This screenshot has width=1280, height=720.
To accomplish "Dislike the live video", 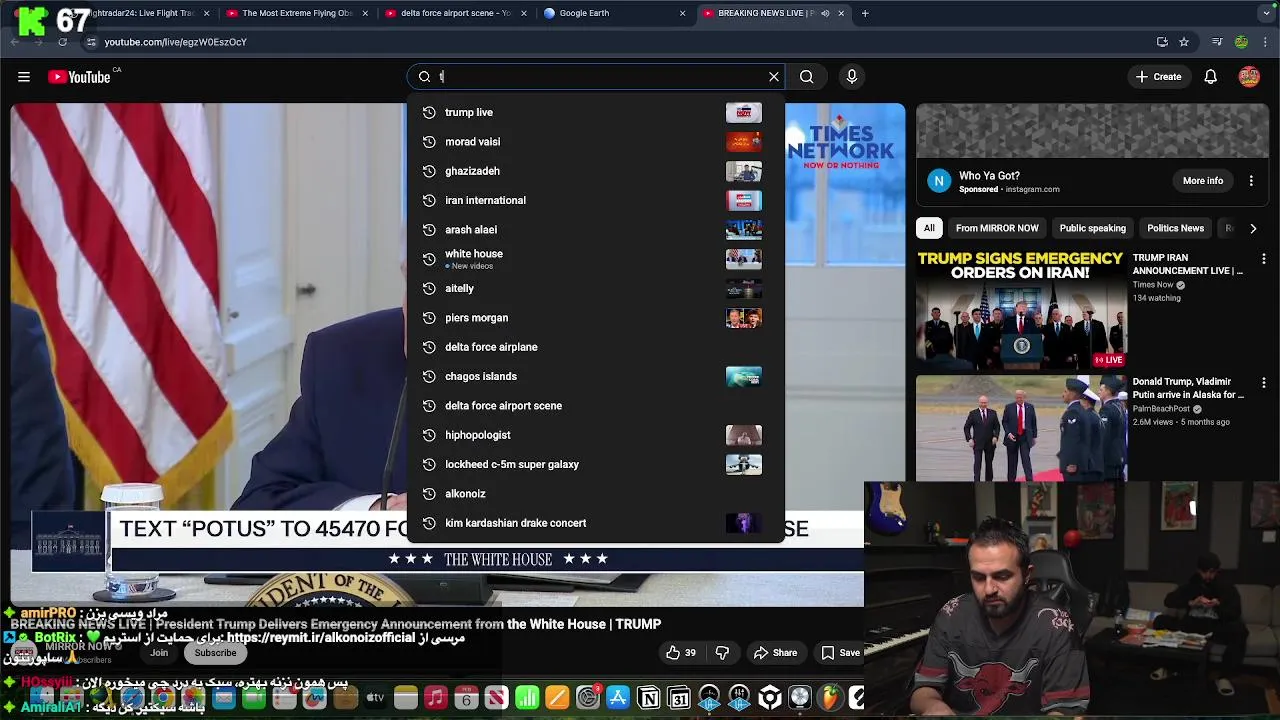I will pos(722,653).
